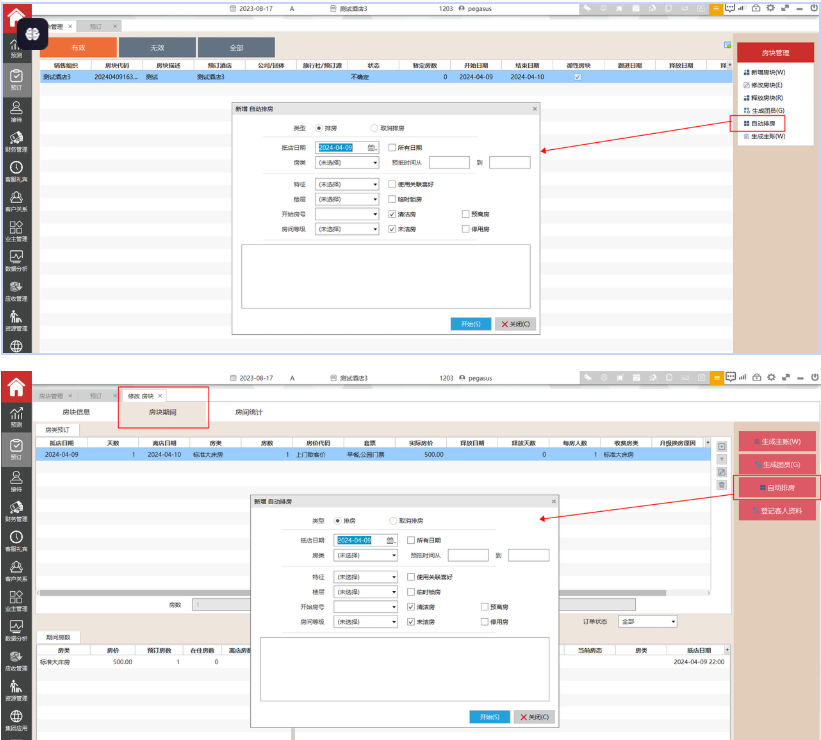The height and width of the screenshot is (740, 821).
Task: Click the 预抵时间从 field in upper dialog
Action: (x=449, y=162)
